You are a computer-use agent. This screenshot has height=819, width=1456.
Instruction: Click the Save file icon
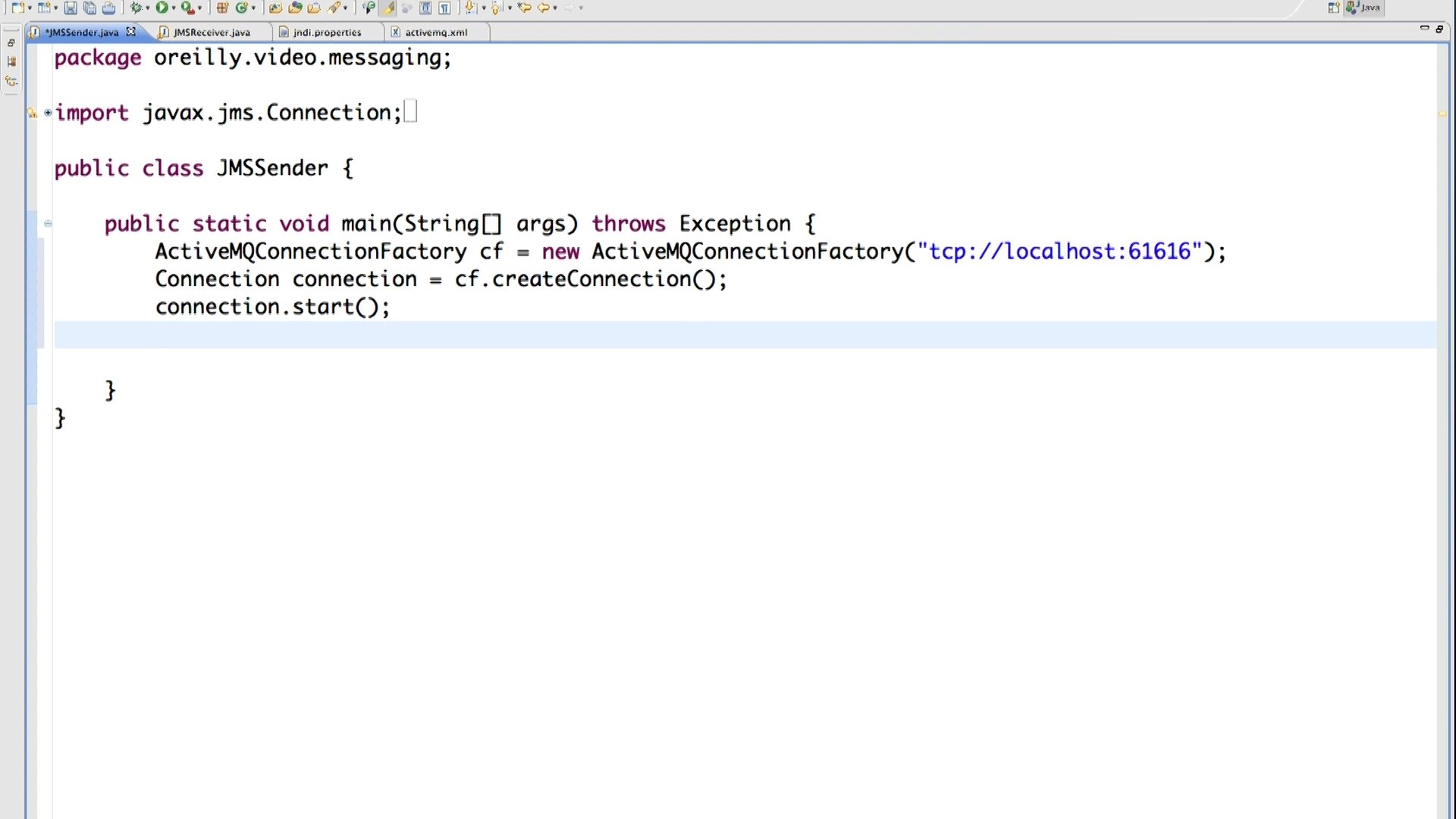click(71, 8)
